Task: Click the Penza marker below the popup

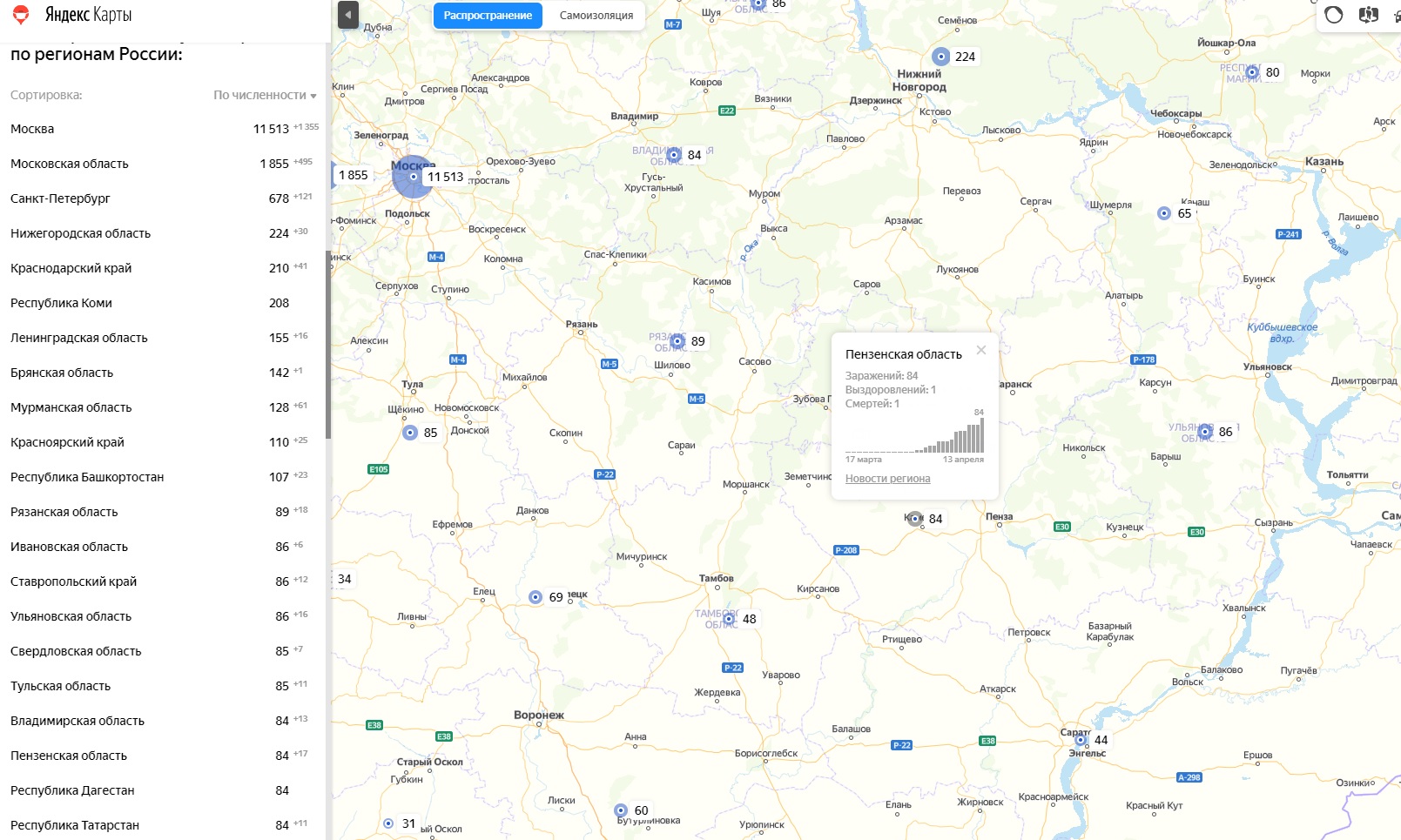Action: click(915, 519)
